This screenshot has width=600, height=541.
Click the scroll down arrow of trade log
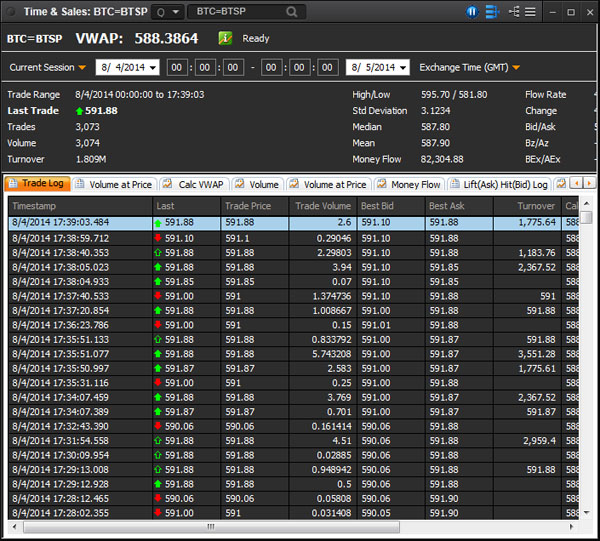586,512
